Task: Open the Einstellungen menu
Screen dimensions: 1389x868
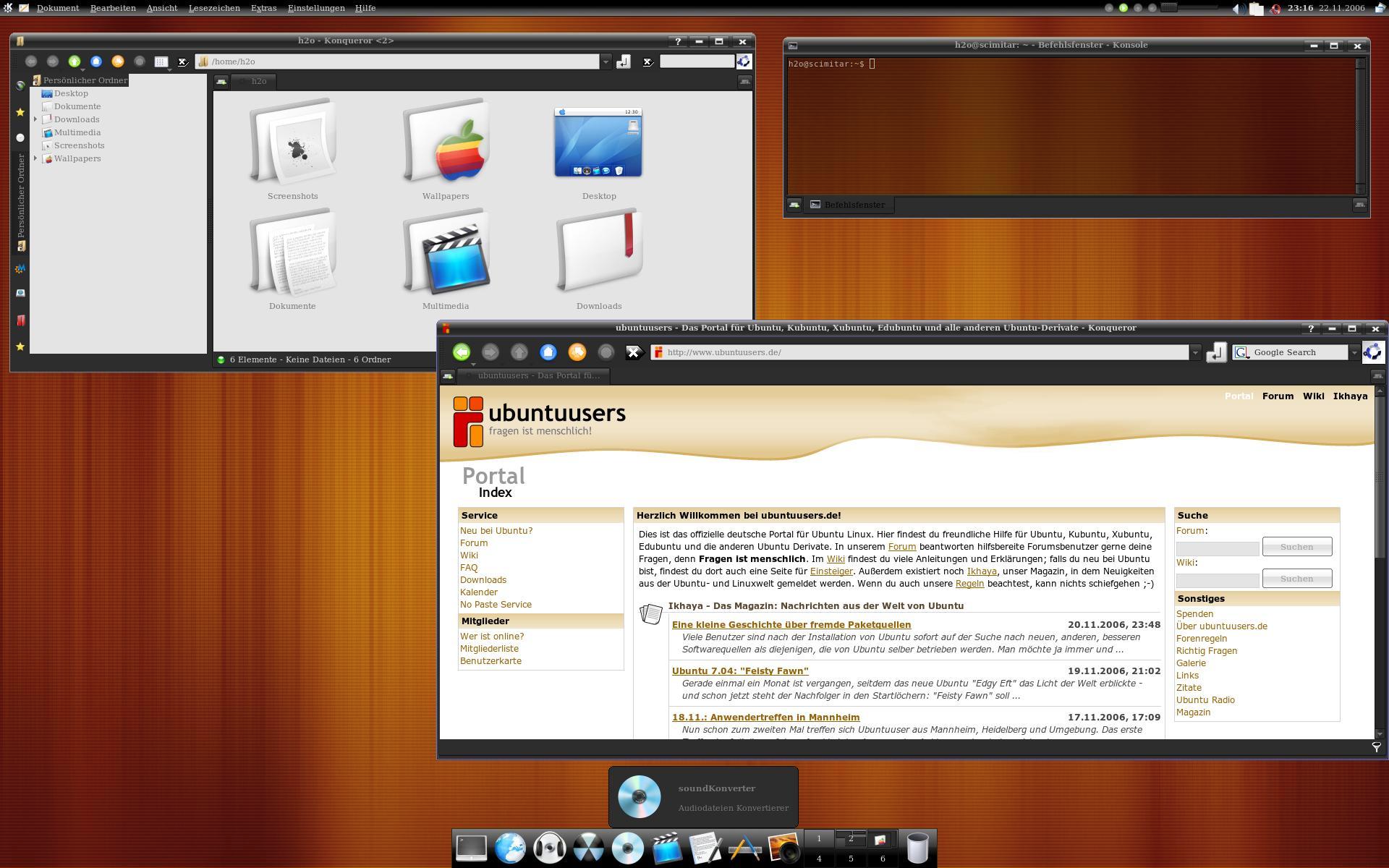Action: click(316, 8)
